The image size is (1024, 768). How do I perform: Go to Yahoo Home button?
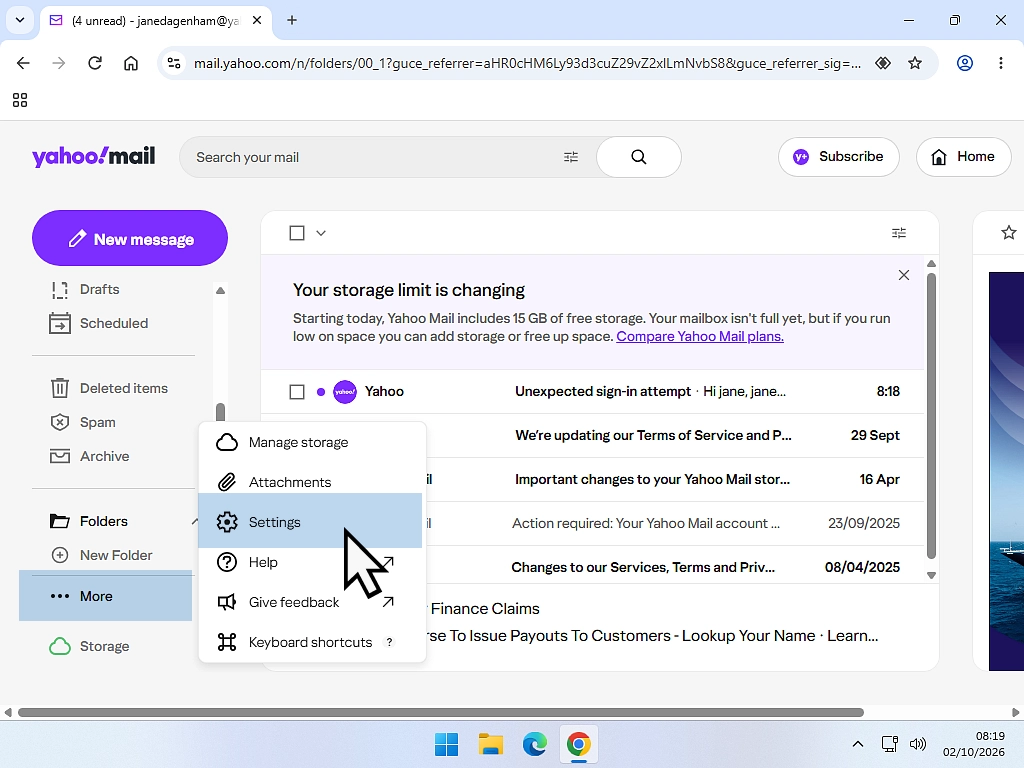pos(963,157)
